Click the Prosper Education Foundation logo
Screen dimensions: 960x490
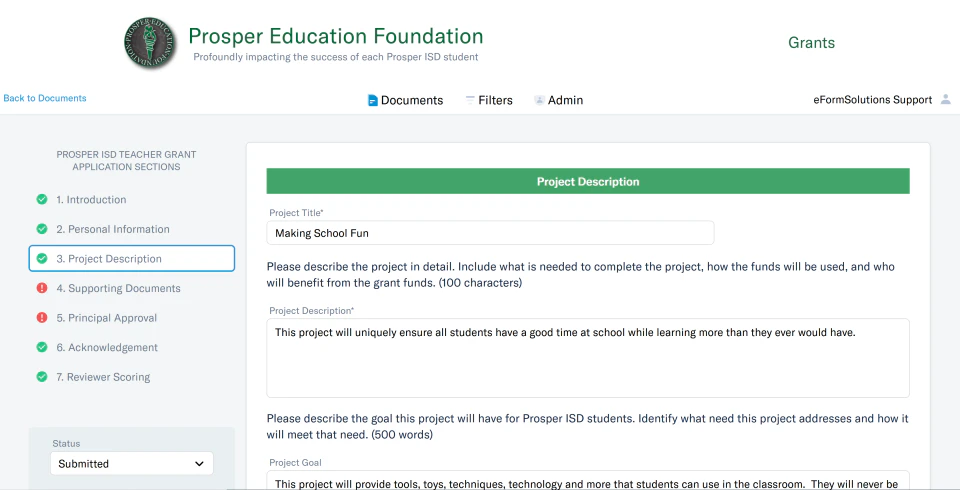point(151,44)
